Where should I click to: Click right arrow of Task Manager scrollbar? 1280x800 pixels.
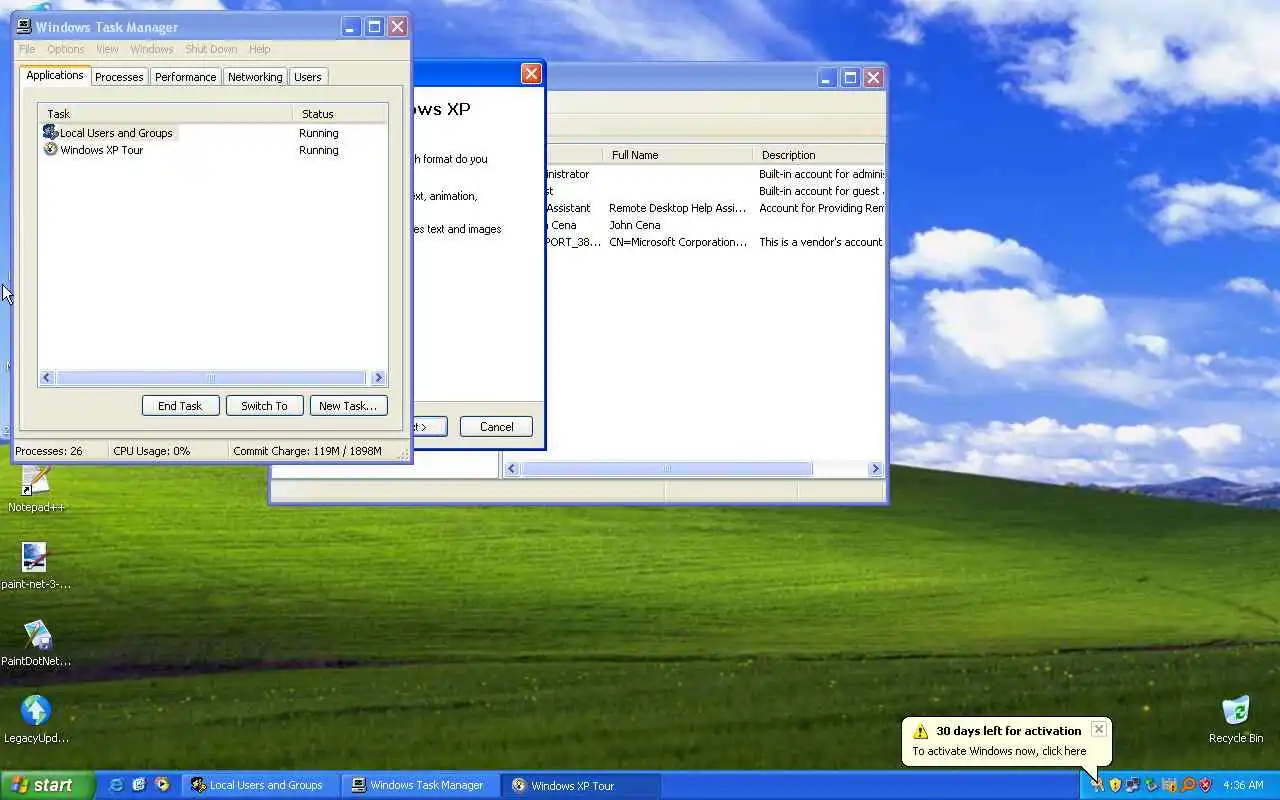click(378, 377)
